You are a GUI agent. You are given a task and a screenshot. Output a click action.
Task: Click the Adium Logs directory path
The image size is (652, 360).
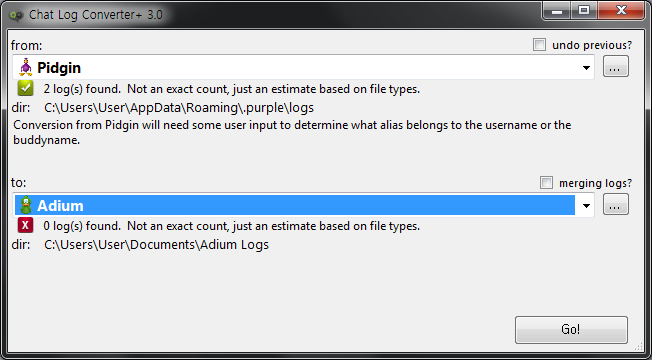point(156,244)
